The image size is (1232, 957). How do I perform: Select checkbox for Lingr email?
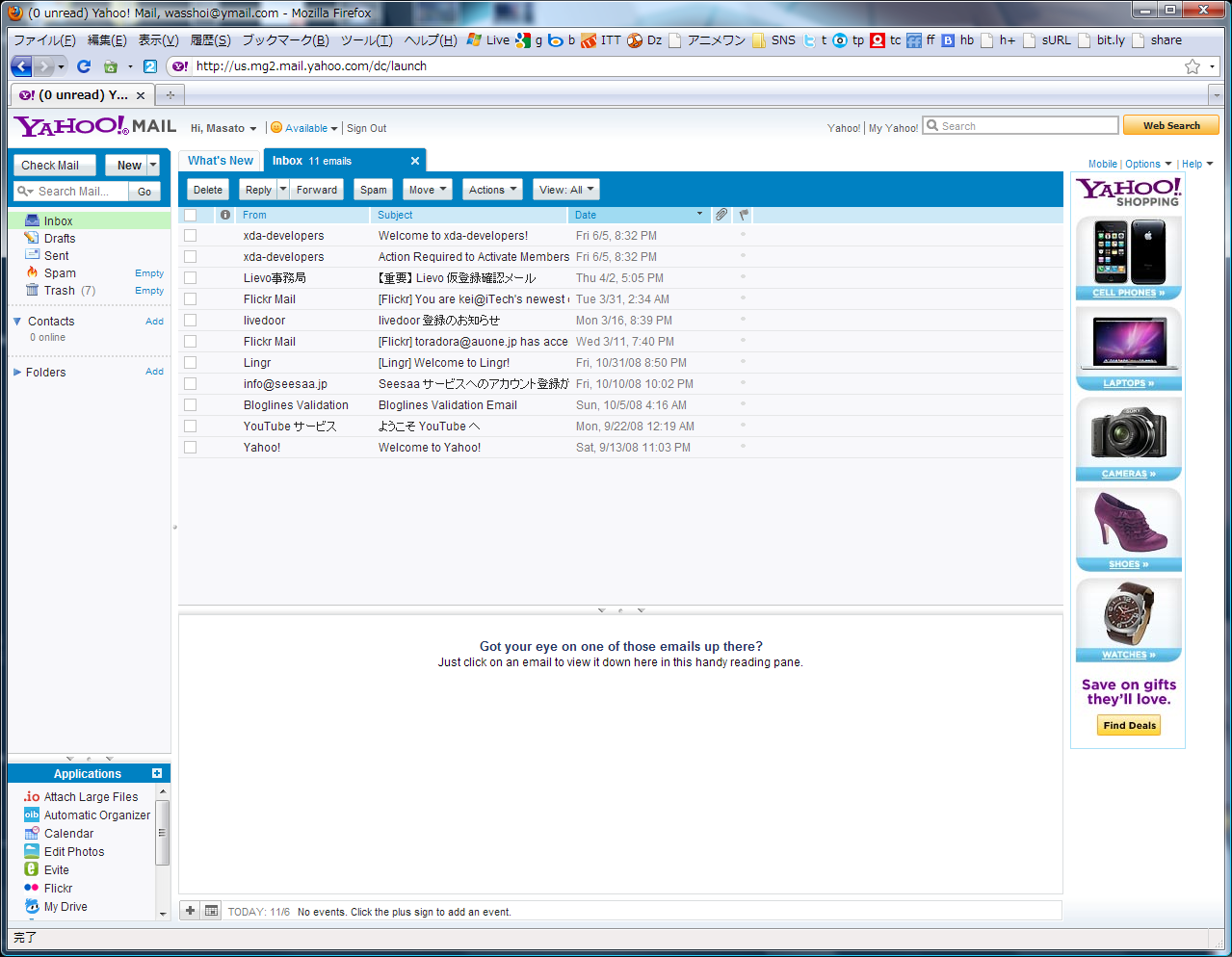(x=191, y=363)
